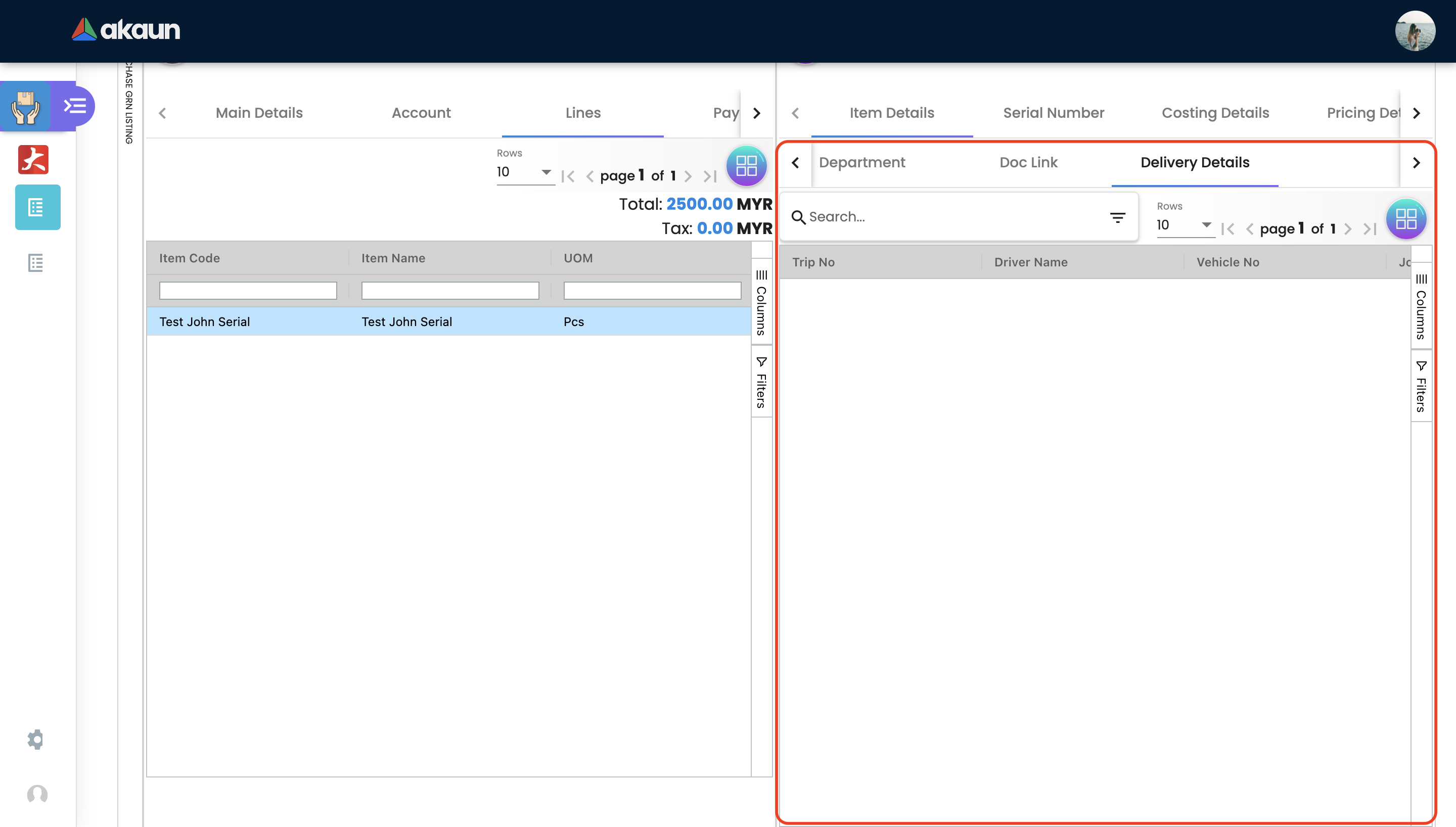Toggle Columns panel in Delivery Details grid
1456x827 pixels.
pos(1421,306)
